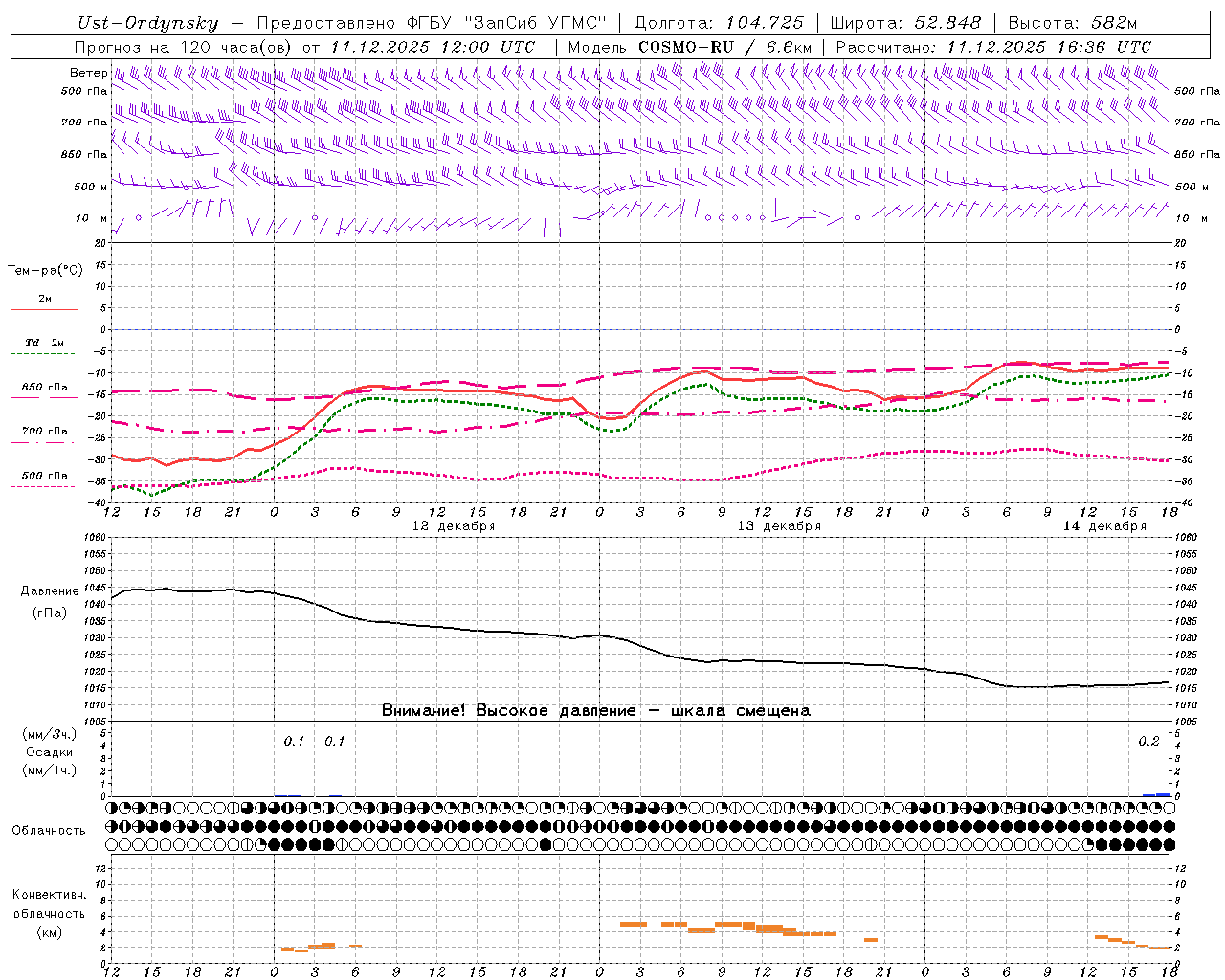The image size is (1225, 980).
Task: Click the 850 гПа temperature legend entry
Action: coord(44,388)
